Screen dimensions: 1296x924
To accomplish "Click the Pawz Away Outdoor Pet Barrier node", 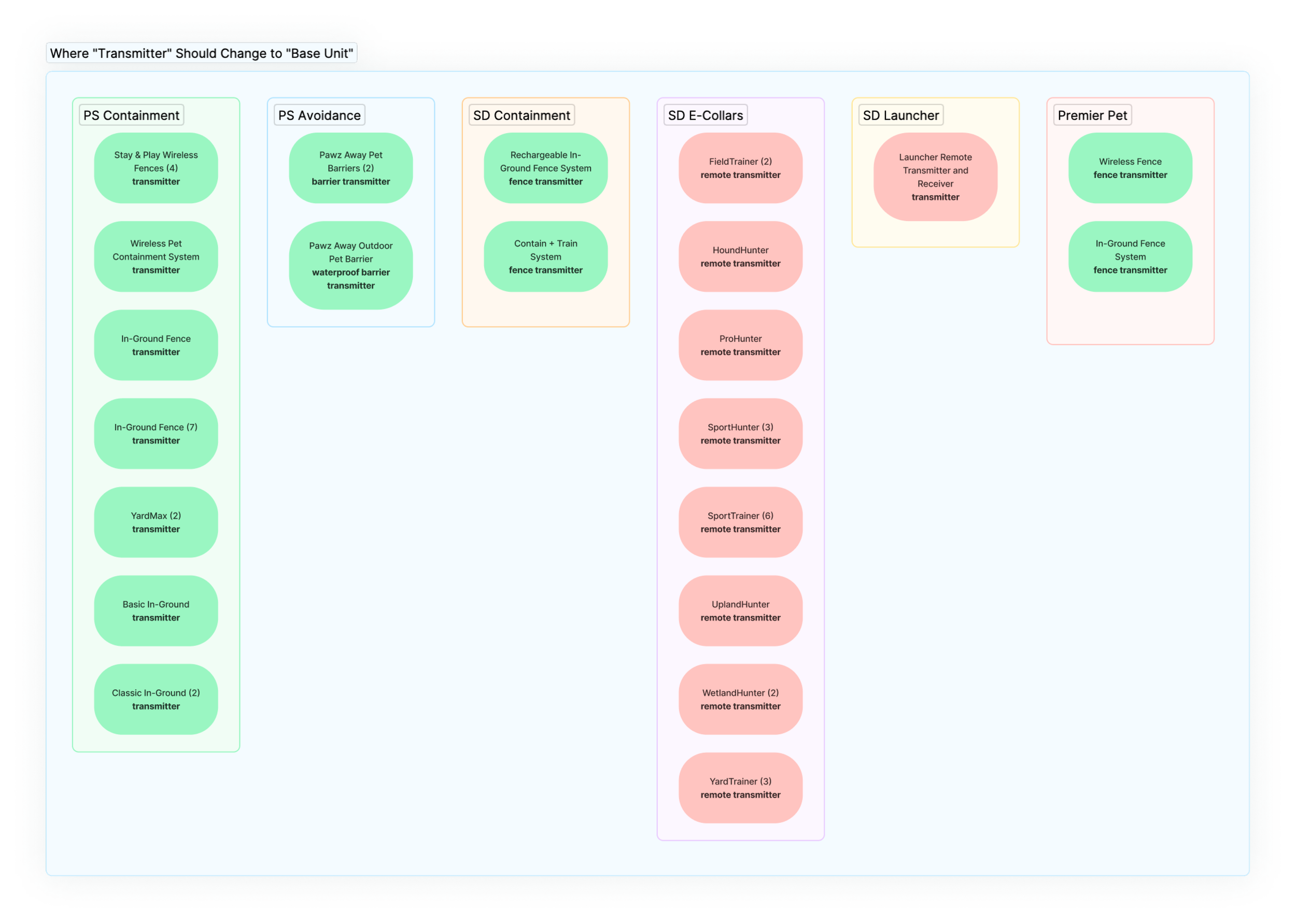I will point(350,266).
